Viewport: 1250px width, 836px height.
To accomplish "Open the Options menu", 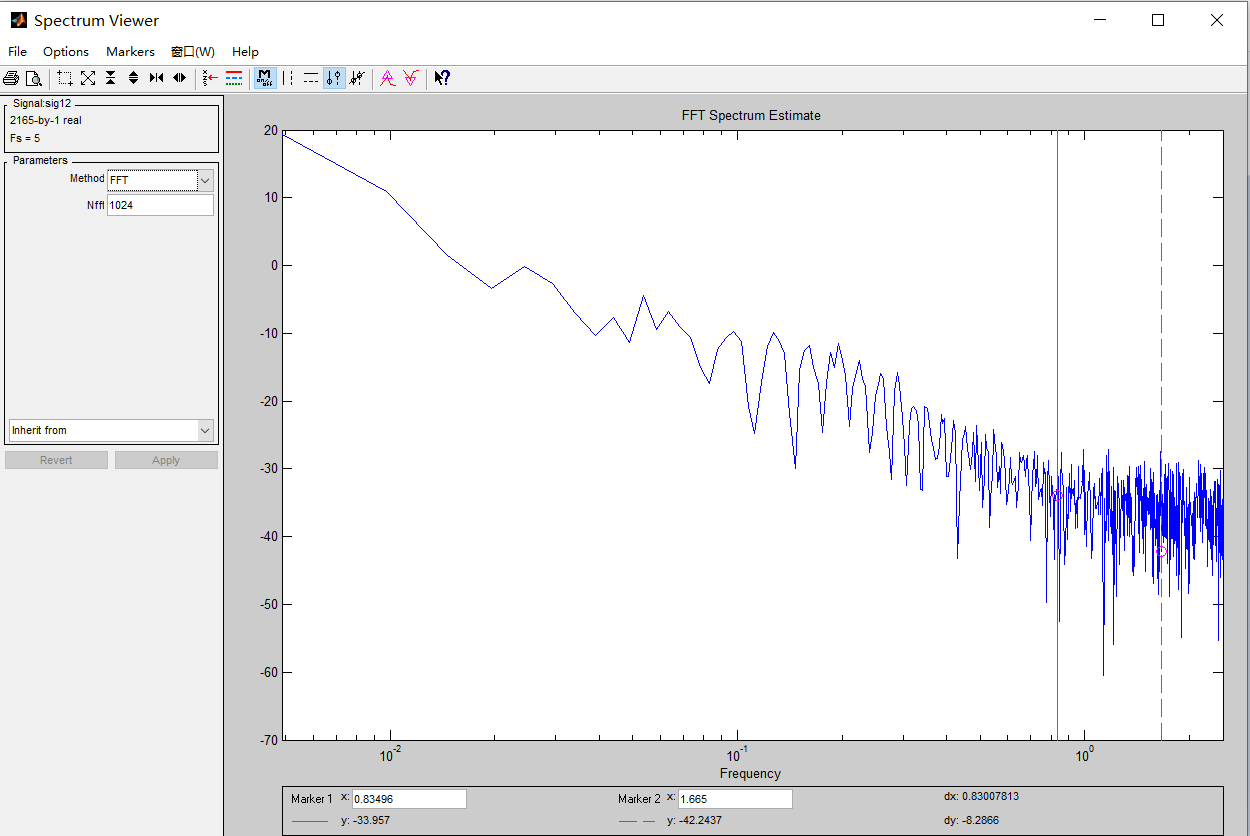I will pos(66,51).
